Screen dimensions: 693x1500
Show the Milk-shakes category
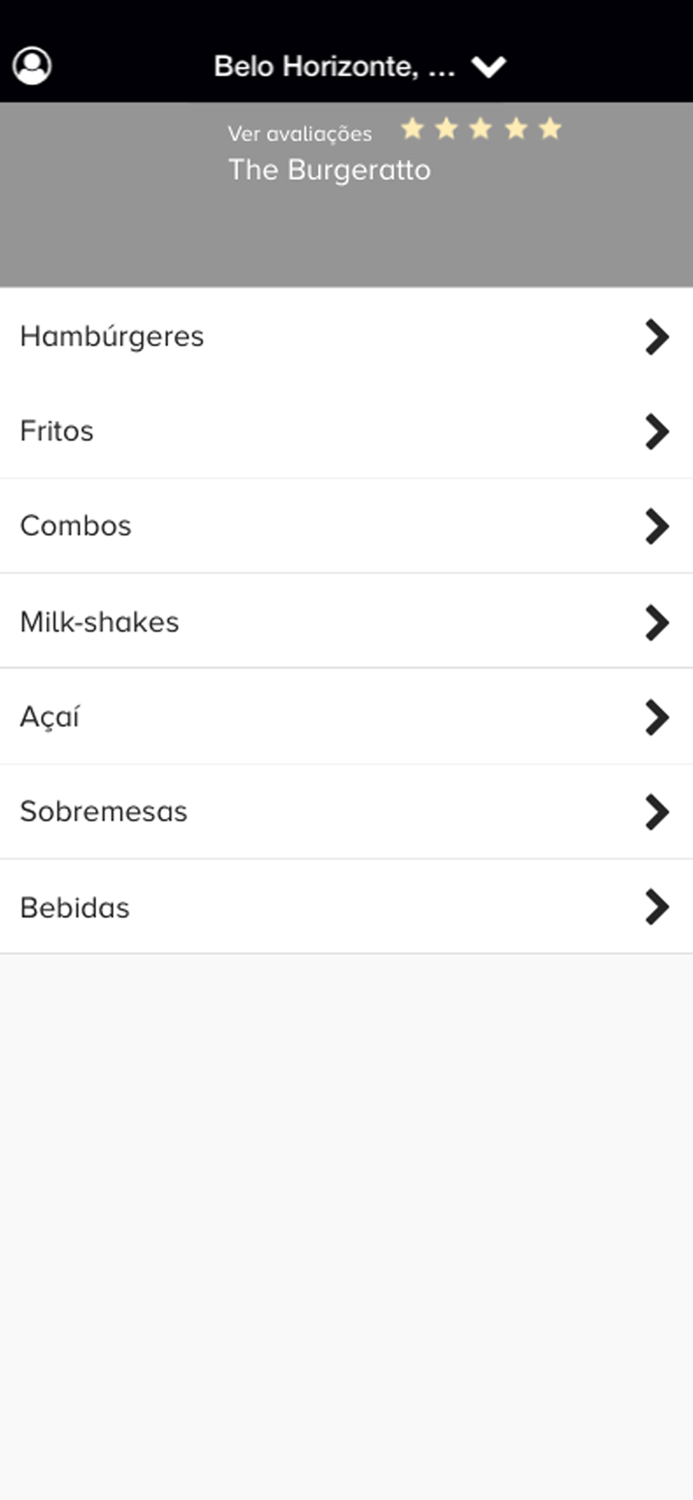tap(100, 622)
